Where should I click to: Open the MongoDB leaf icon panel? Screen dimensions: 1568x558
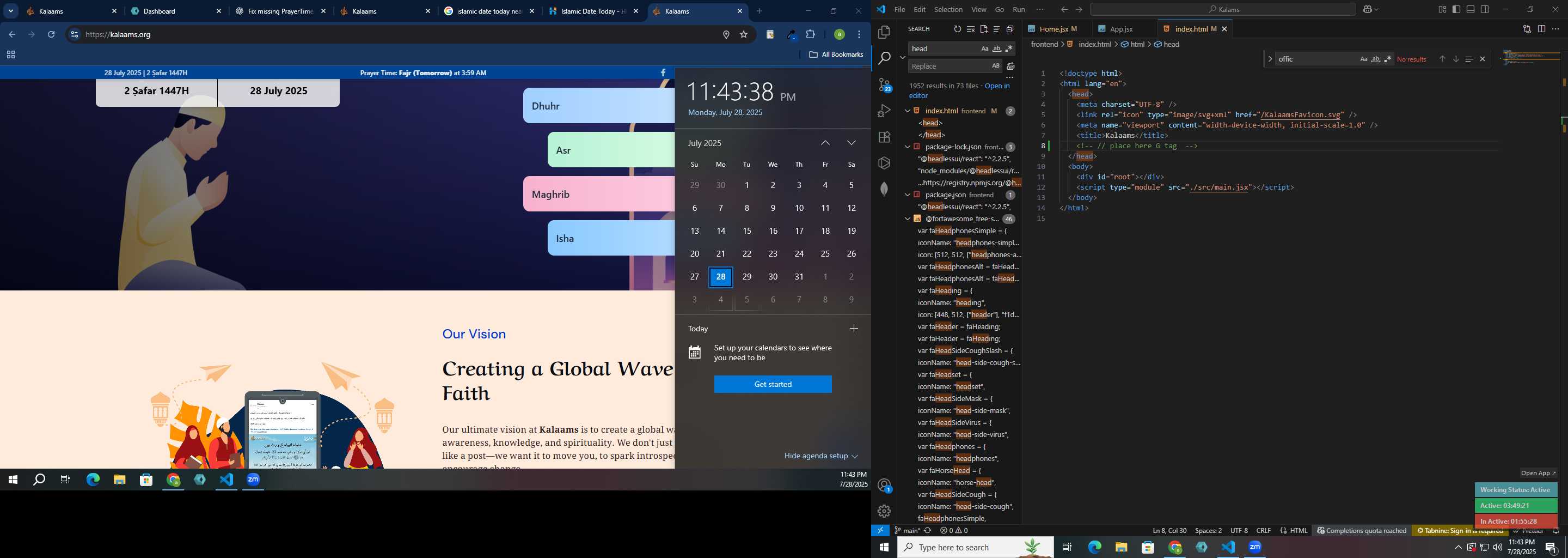[x=884, y=190]
